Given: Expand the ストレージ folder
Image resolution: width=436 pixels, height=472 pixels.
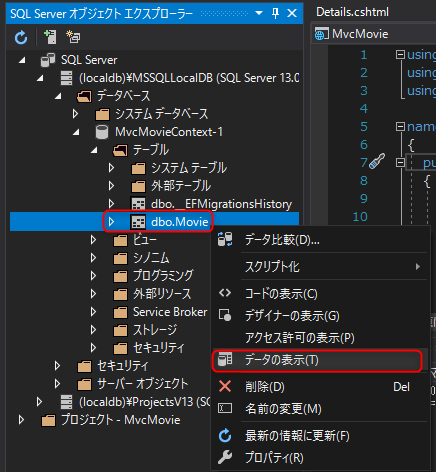Looking at the screenshot, I should tap(93, 330).
